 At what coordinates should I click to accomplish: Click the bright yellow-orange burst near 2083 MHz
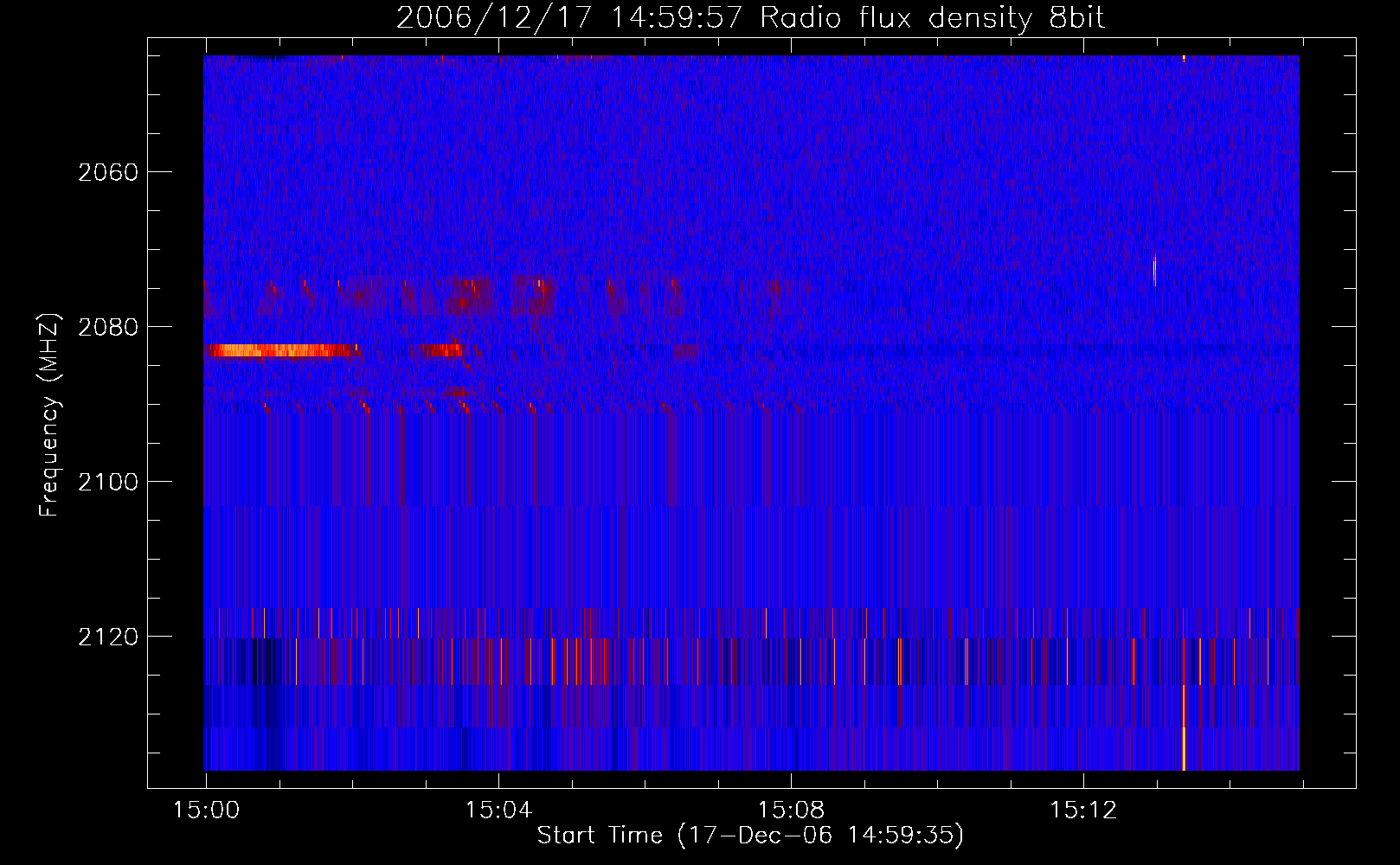[281, 350]
